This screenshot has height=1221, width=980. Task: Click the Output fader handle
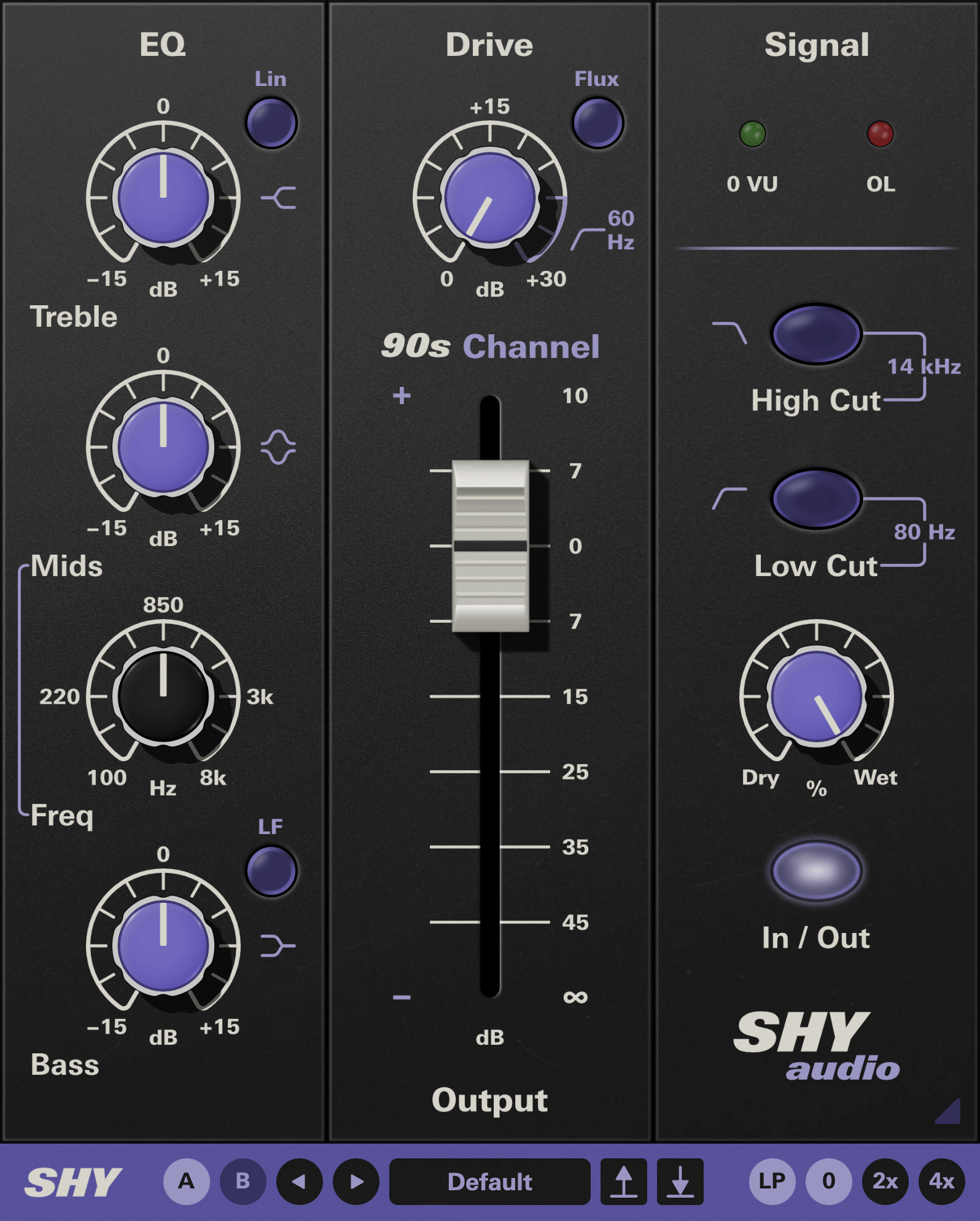(x=490, y=546)
